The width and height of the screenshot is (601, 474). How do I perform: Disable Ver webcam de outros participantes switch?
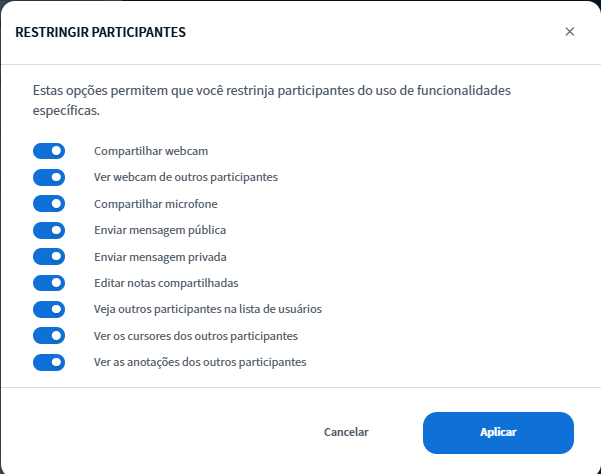[x=49, y=177]
